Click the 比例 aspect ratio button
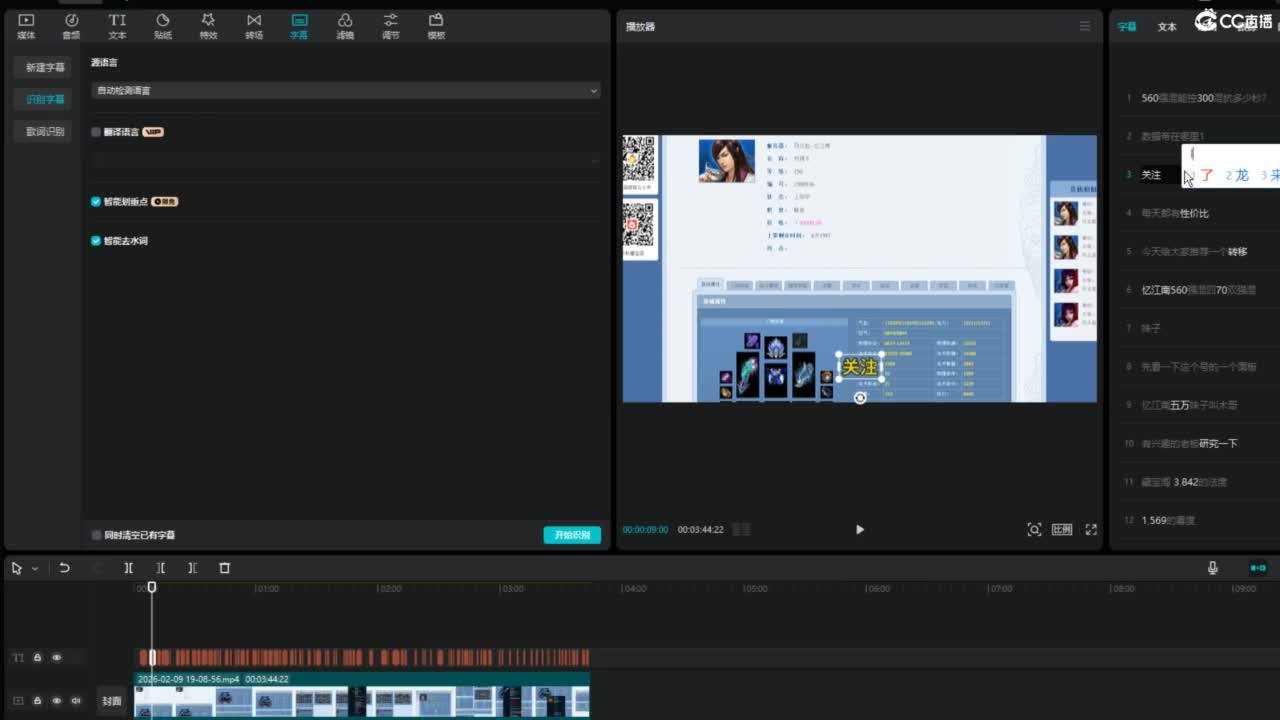 tap(1062, 530)
